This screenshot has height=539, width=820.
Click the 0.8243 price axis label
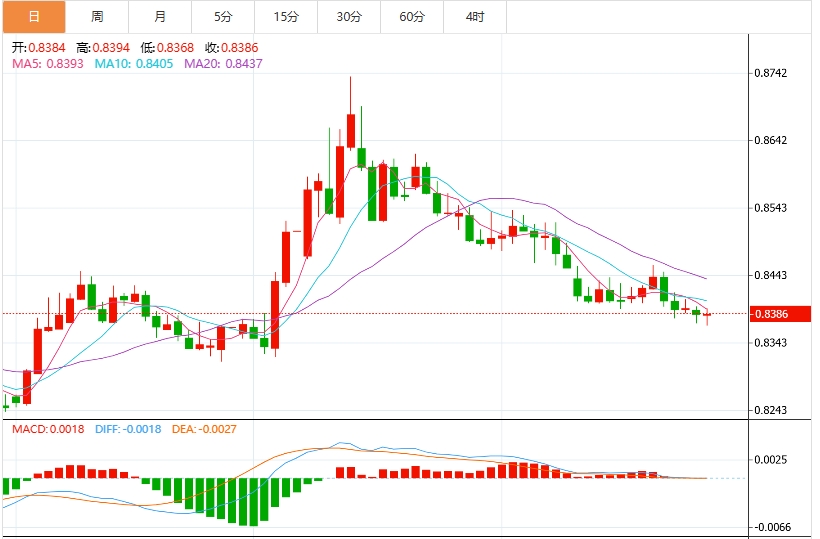coord(770,410)
